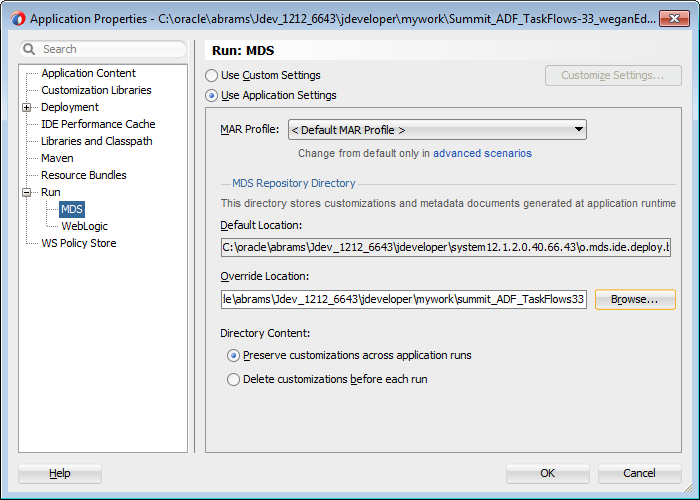The width and height of the screenshot is (700, 500).
Task: Click the Browse... button
Action: [x=635, y=300]
